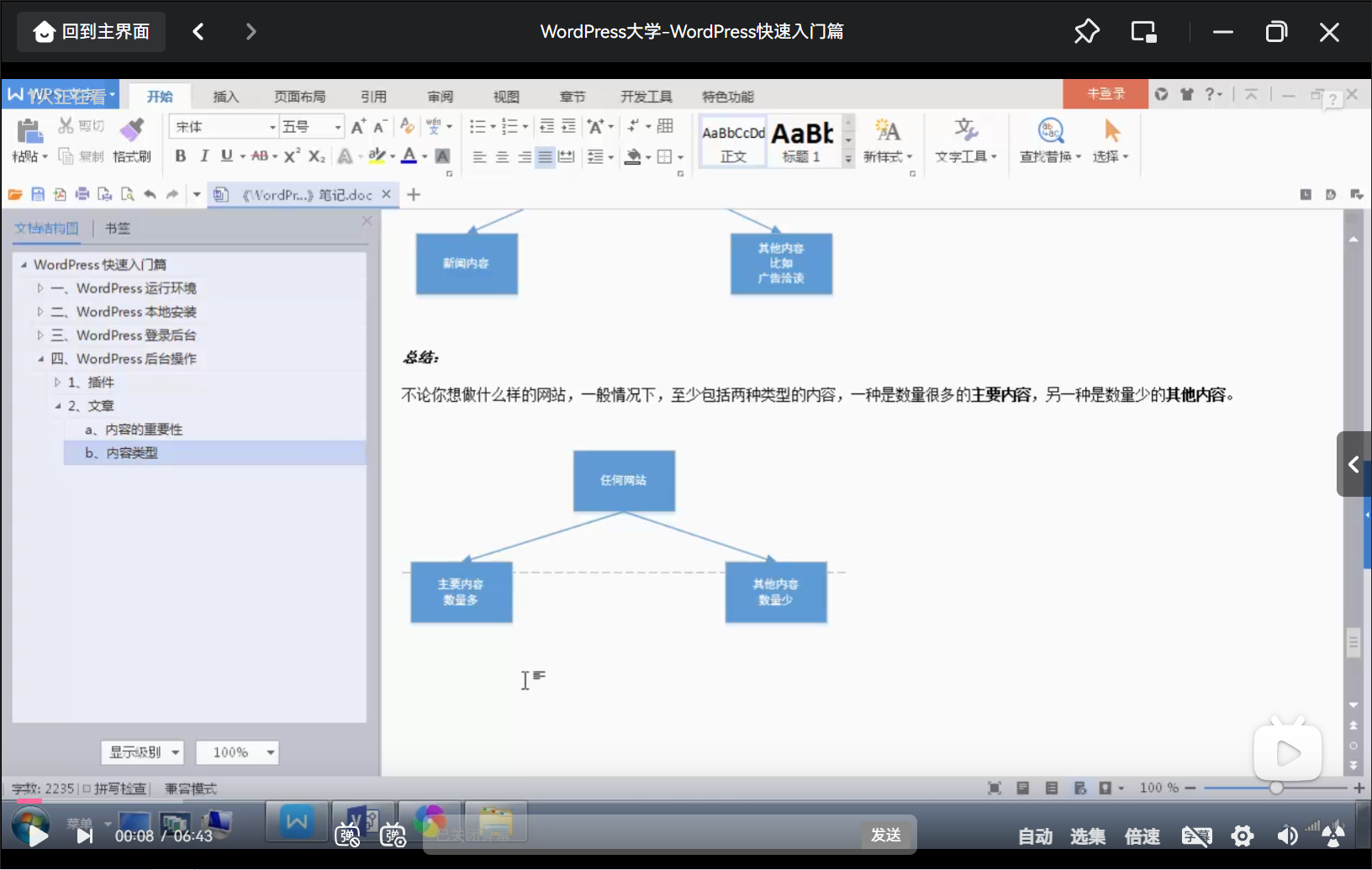1372x870 pixels.
Task: Click the decrease indent icon
Action: [546, 127]
